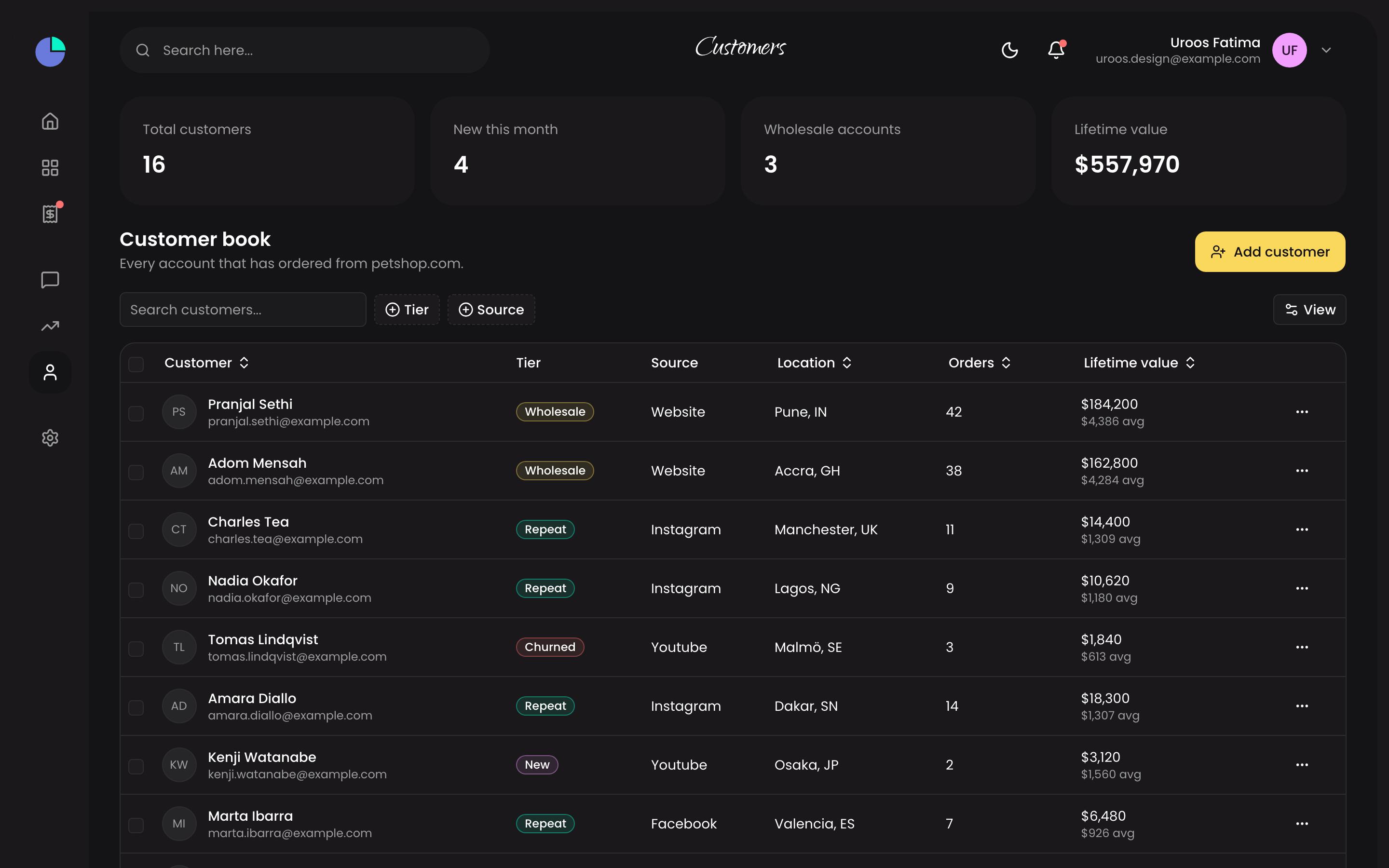The width and height of the screenshot is (1389, 868).
Task: Open row actions for Charles Tea
Action: coord(1302,529)
